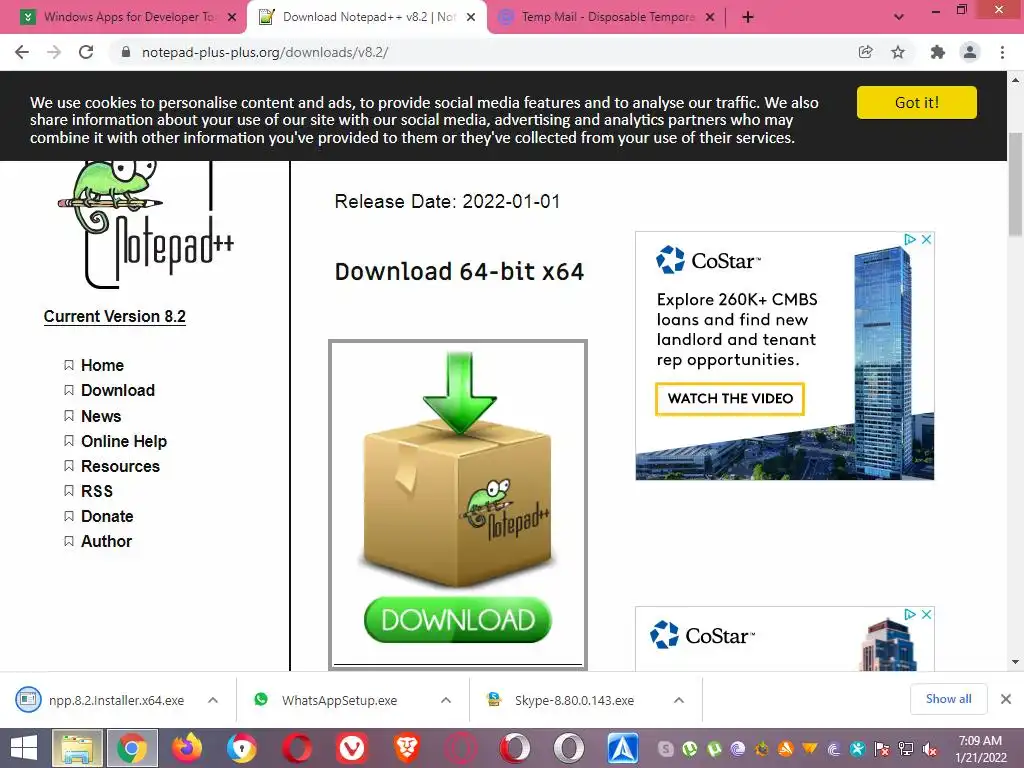The height and width of the screenshot is (768, 1024).
Task: Open the tab search chevron
Action: pyautogui.click(x=899, y=17)
